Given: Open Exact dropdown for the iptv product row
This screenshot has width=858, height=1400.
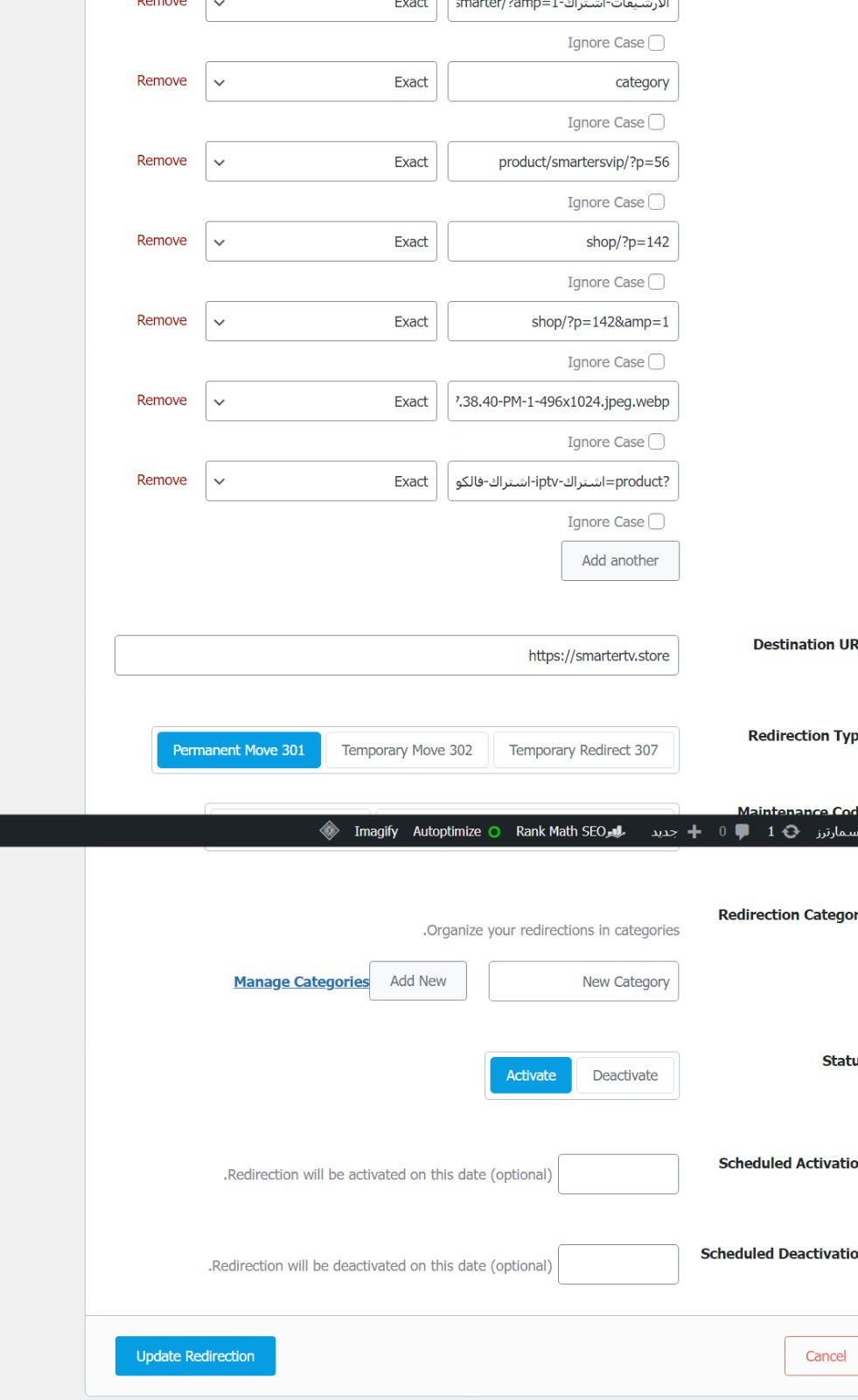Looking at the screenshot, I should (x=321, y=480).
